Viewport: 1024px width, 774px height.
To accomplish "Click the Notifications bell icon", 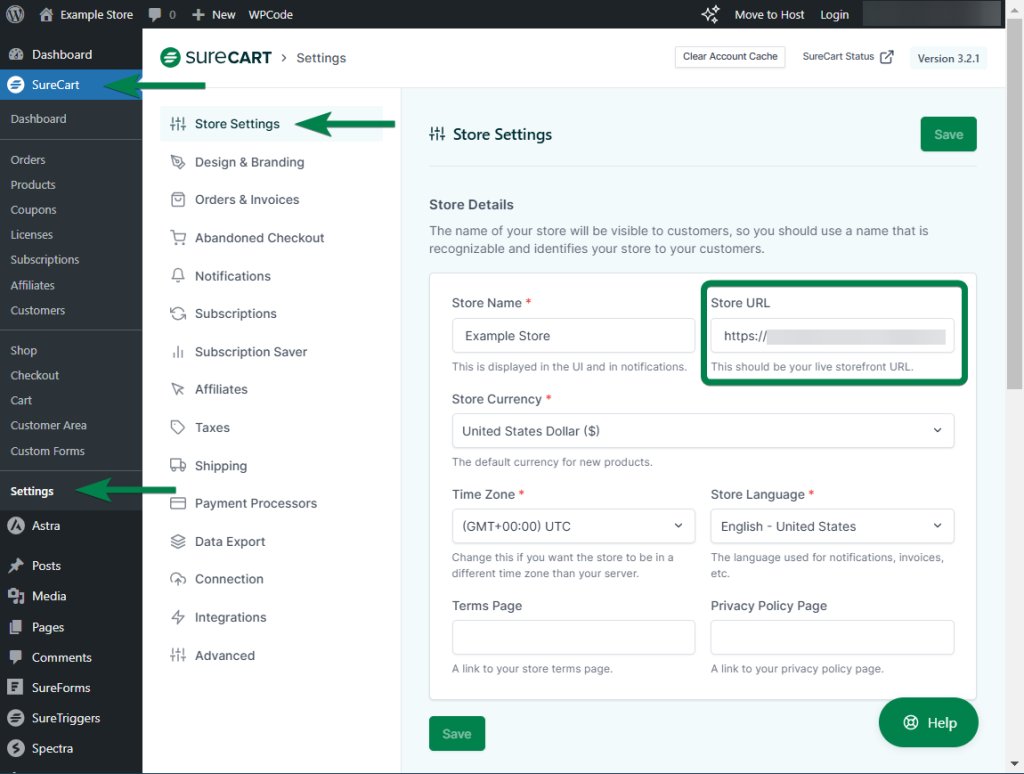I will tap(178, 276).
